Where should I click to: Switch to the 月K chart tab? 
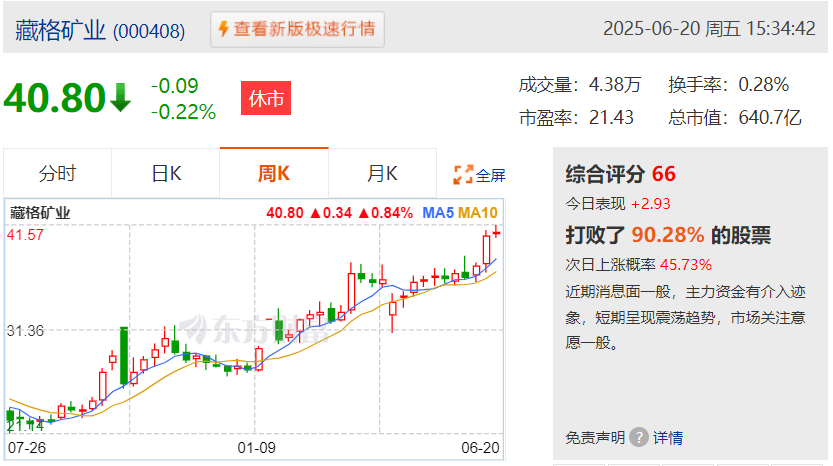382,173
